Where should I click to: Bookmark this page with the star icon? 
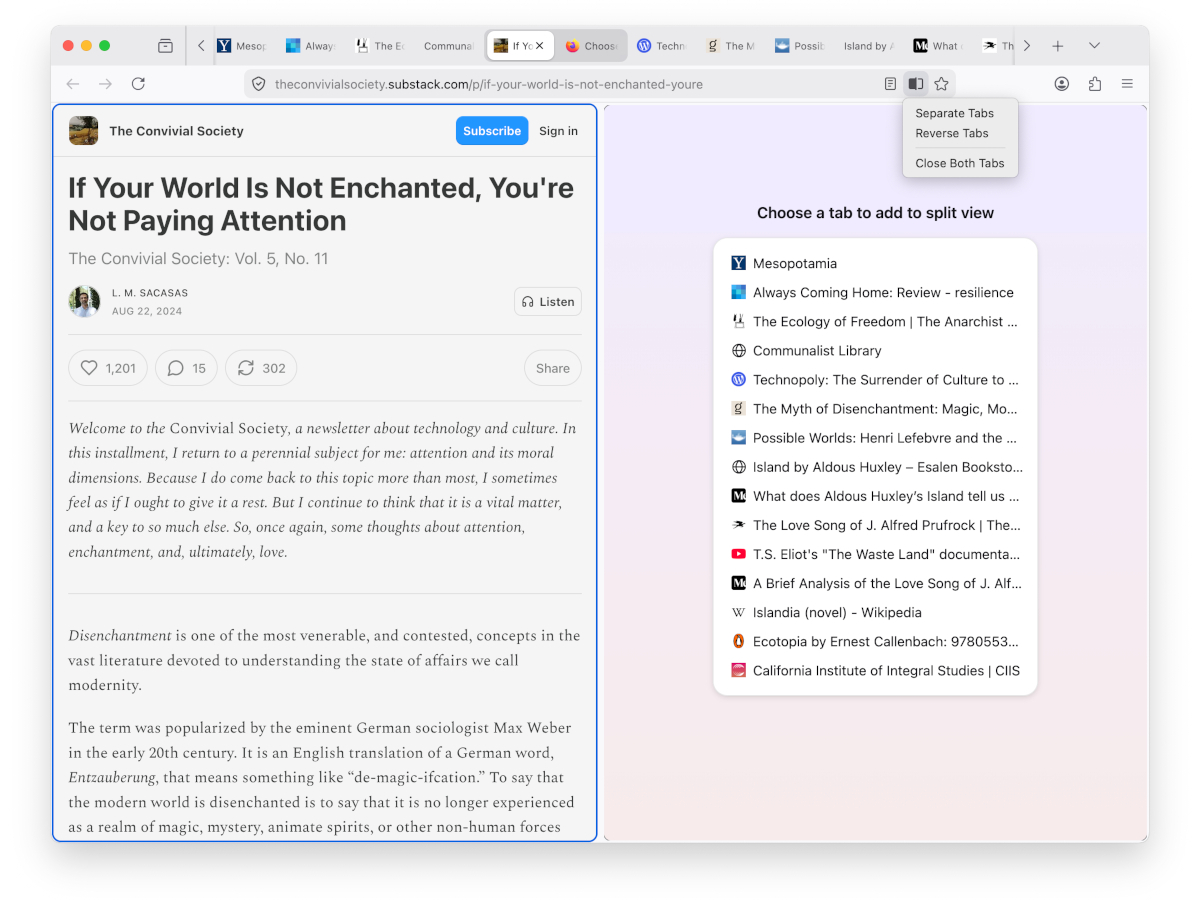pyautogui.click(x=941, y=84)
